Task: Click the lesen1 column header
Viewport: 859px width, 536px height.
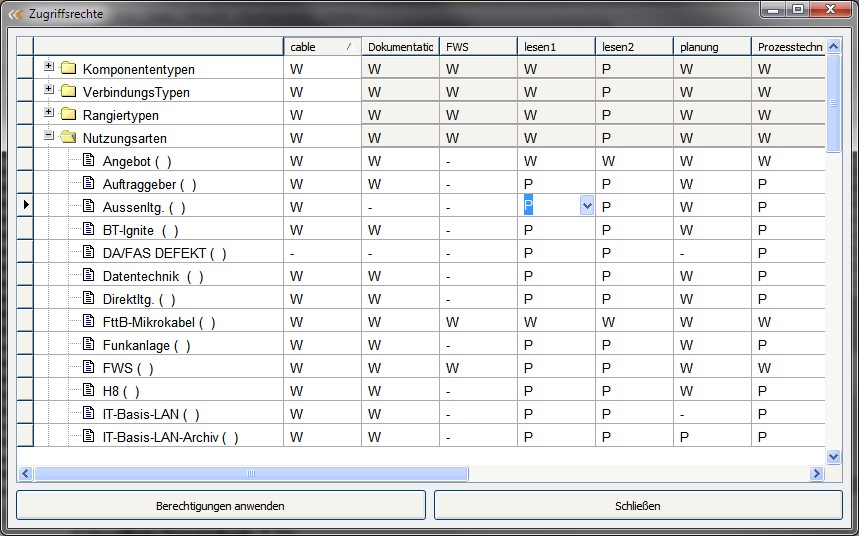Action: [556, 47]
